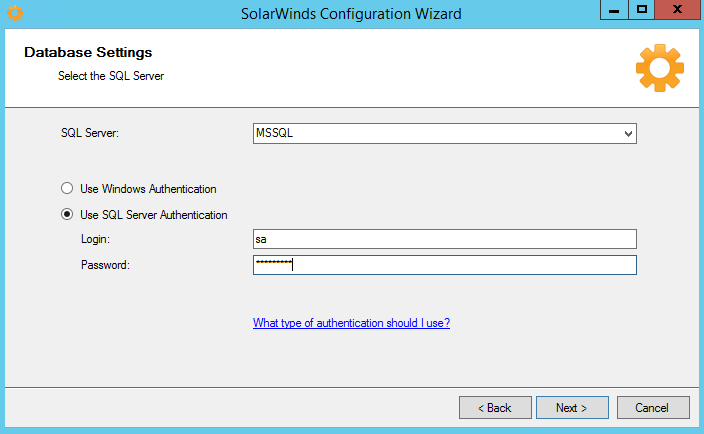Viewport: 704px width, 434px height.
Task: Click into the Login field containing sa
Action: coord(444,239)
